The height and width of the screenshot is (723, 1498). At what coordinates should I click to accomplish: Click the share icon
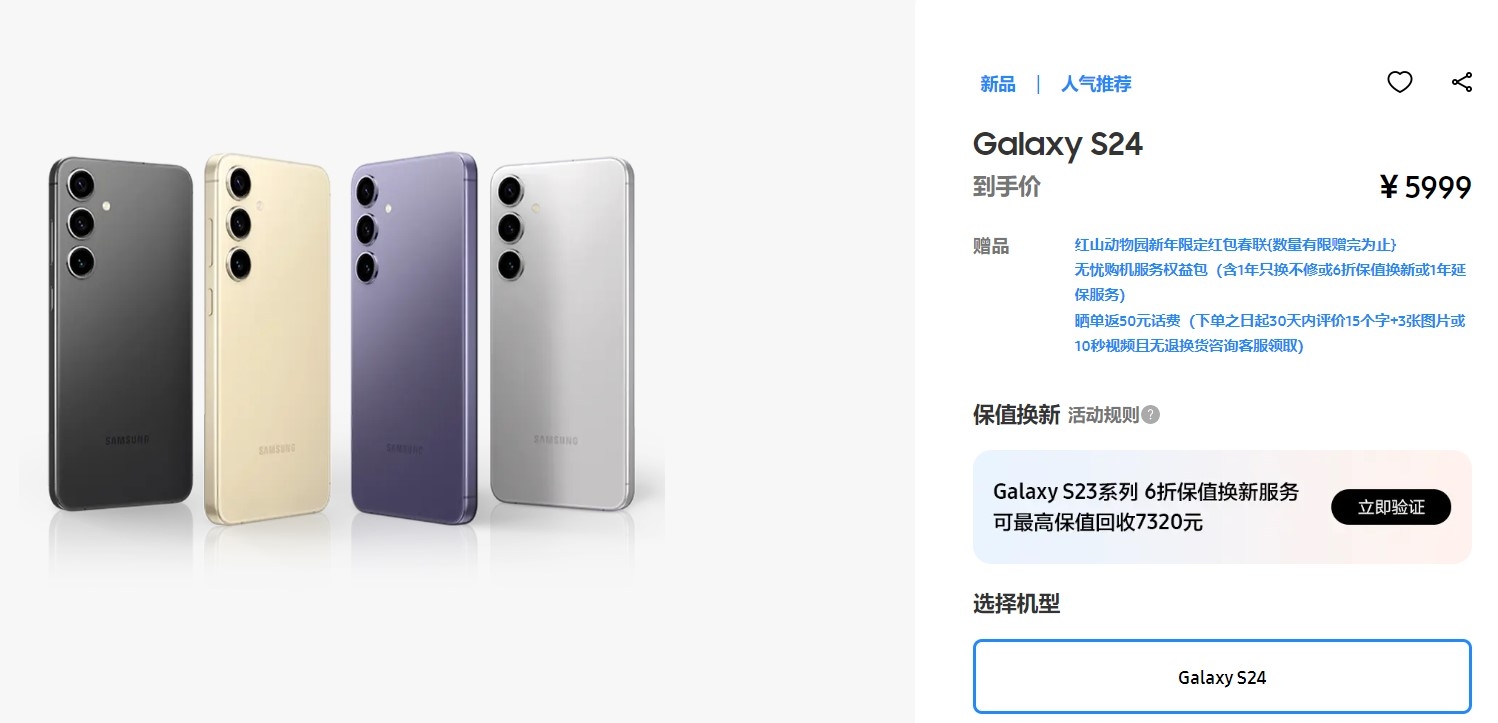(1461, 82)
